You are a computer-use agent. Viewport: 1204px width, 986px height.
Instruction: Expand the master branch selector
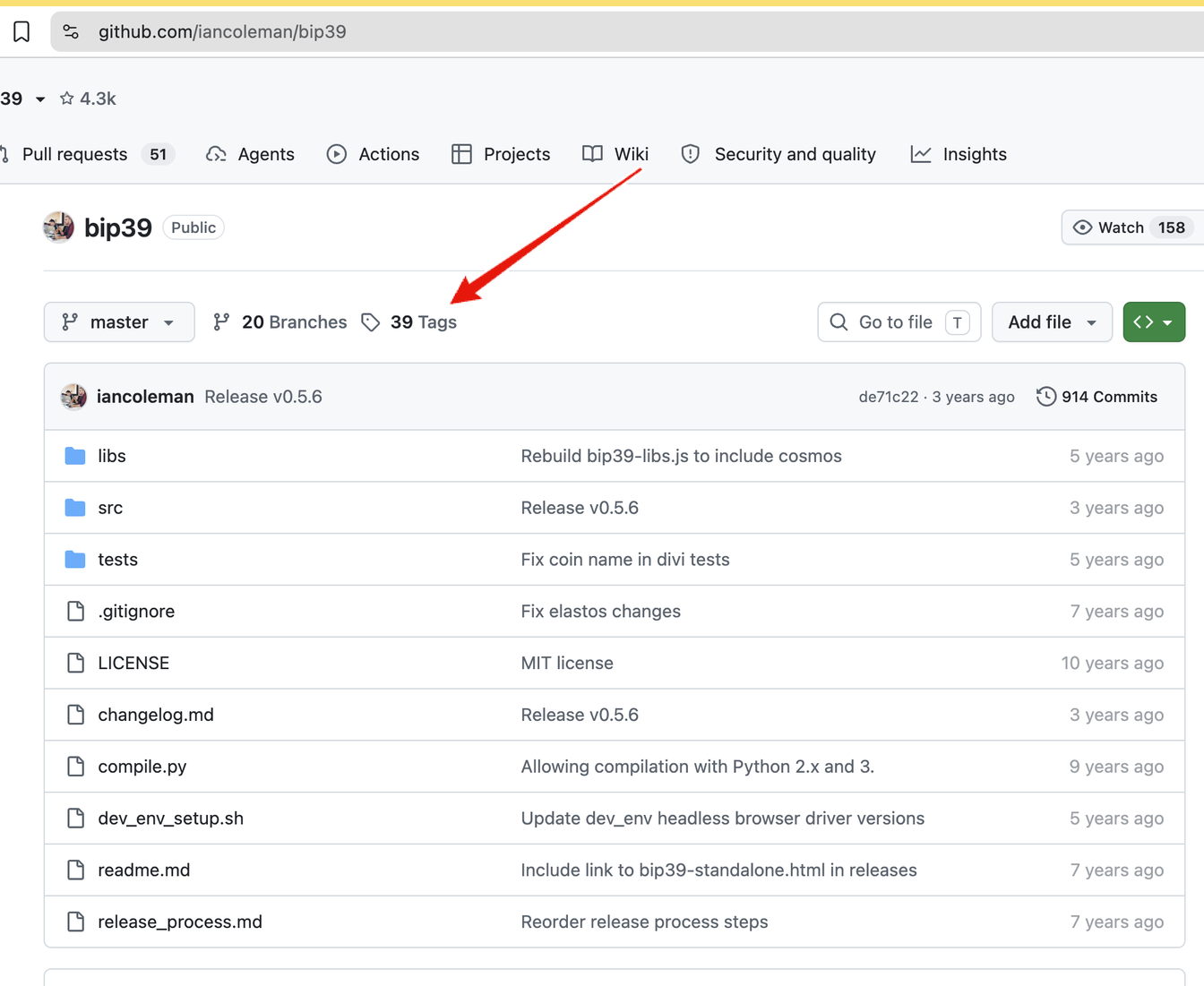coord(119,322)
